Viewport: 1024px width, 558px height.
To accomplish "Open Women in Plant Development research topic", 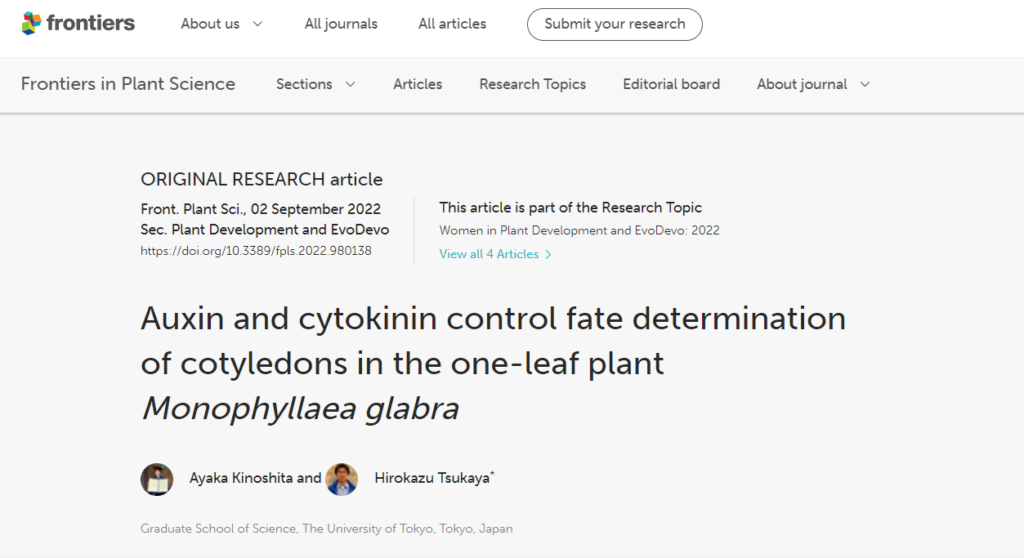I will coord(579,230).
